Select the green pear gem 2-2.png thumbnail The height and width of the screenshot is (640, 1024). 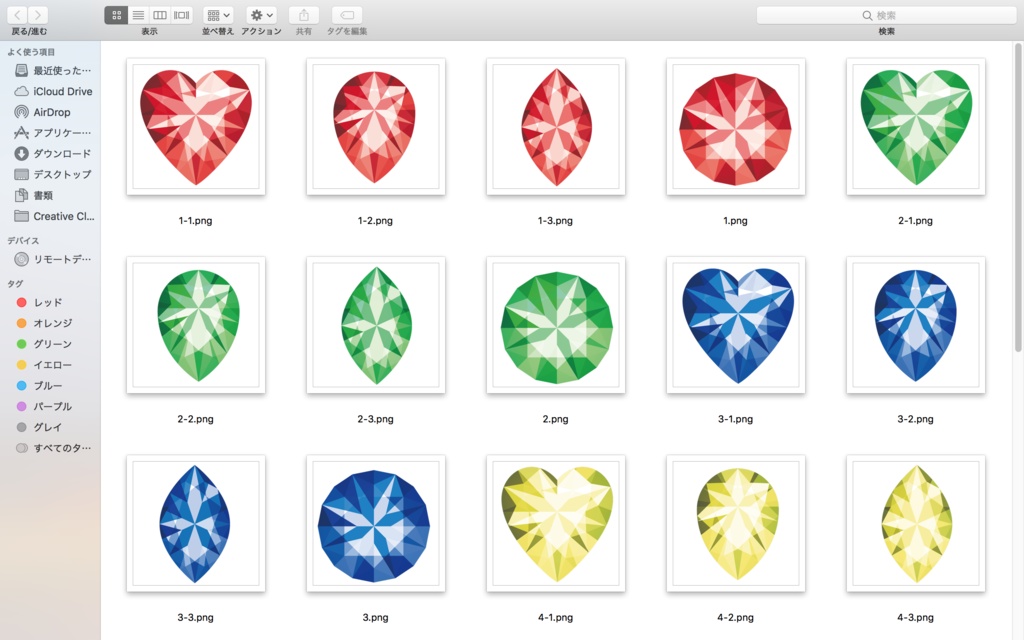196,325
